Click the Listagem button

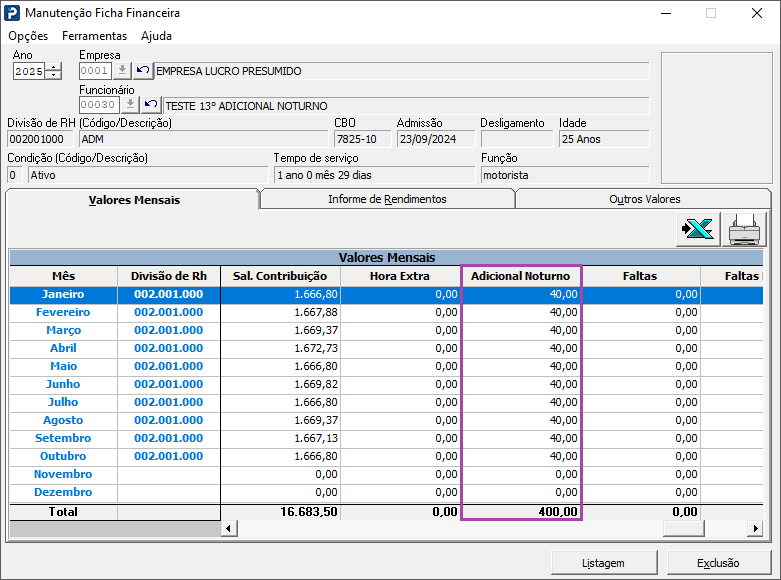pos(604,563)
